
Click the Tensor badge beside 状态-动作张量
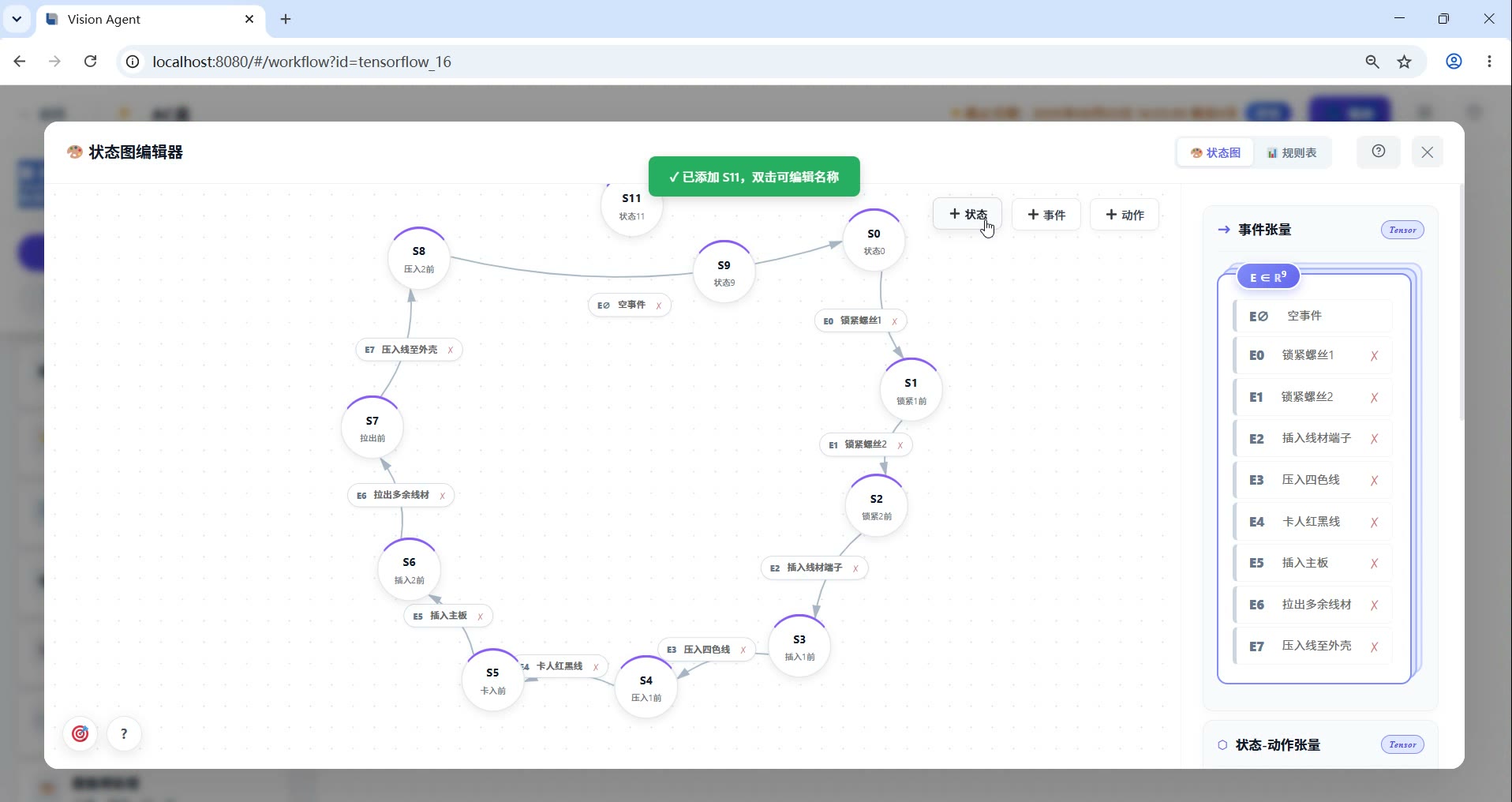point(1402,744)
